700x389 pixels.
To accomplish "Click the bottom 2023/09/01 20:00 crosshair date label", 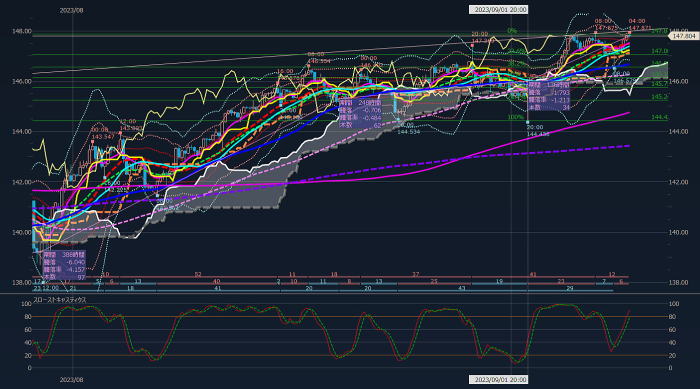I will pos(498,380).
